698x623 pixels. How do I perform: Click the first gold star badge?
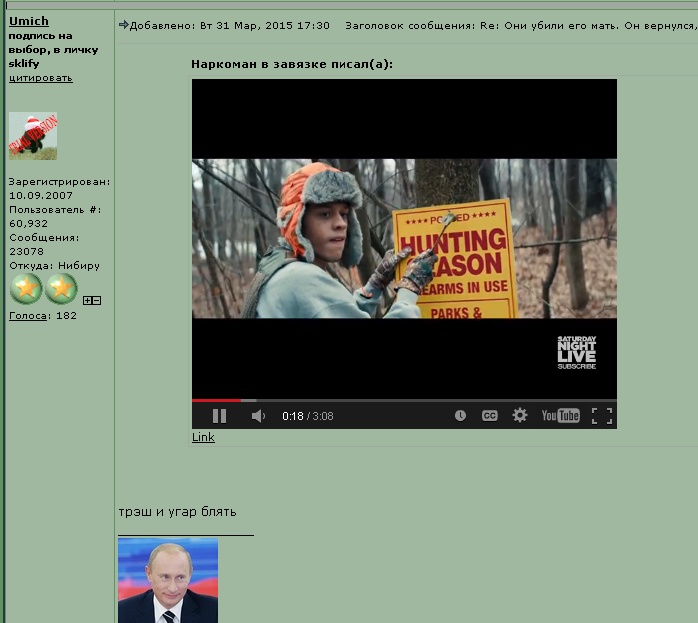click(x=26, y=288)
